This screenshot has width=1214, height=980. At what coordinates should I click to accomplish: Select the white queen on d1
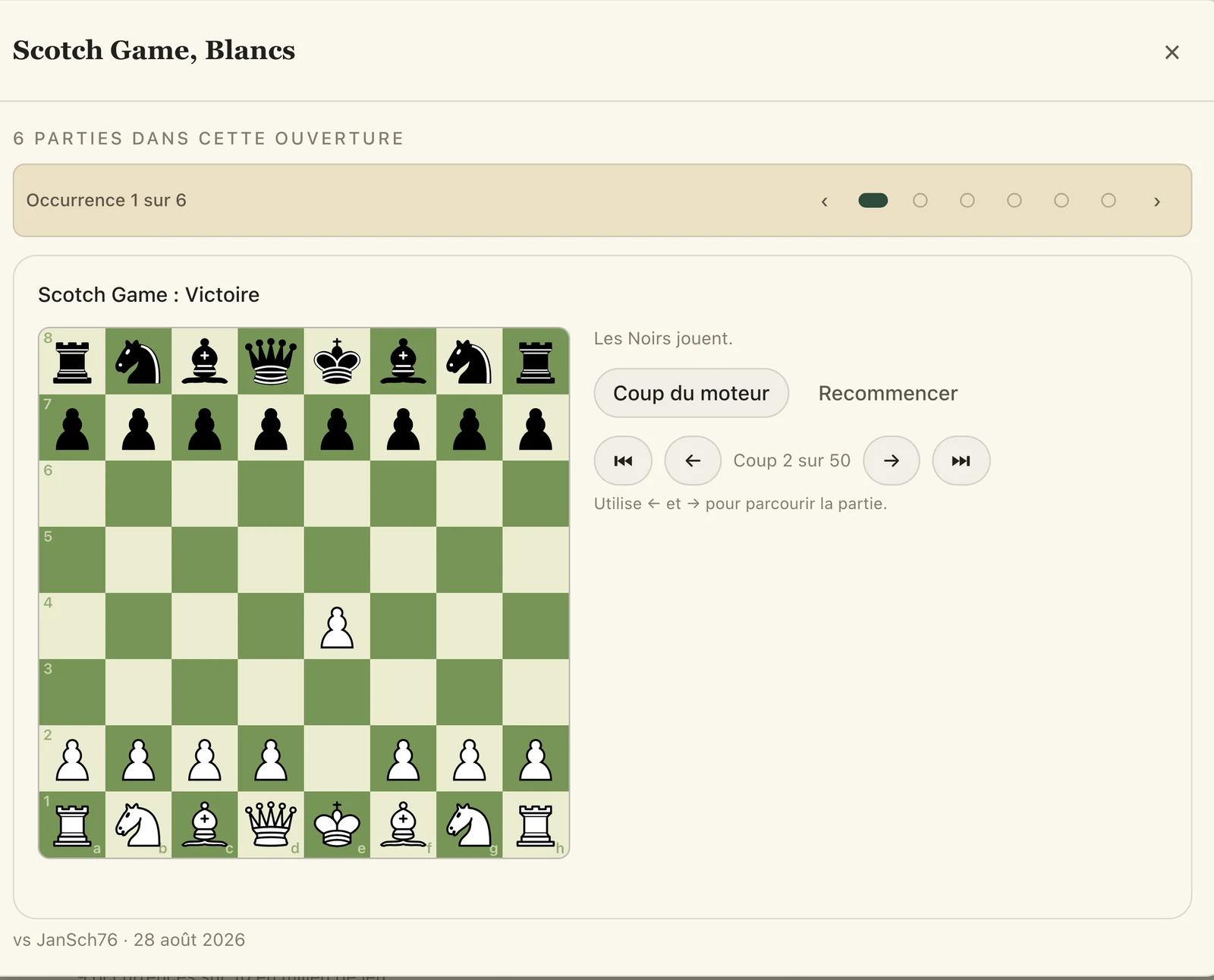[271, 825]
